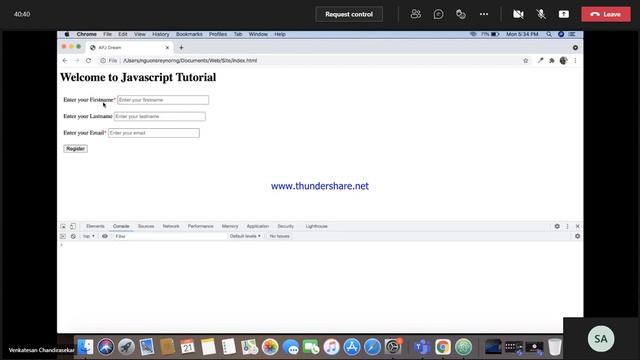
Task: Switch to the Application tab
Action: (x=258, y=226)
